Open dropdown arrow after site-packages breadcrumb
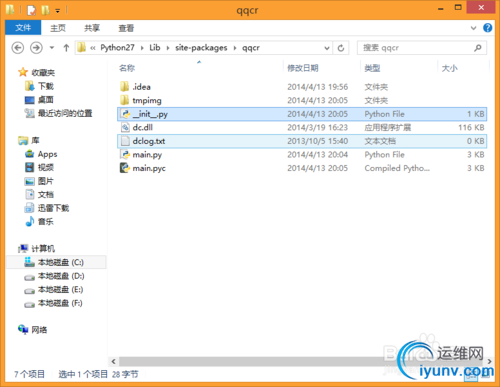500x387 pixels. coord(235,48)
